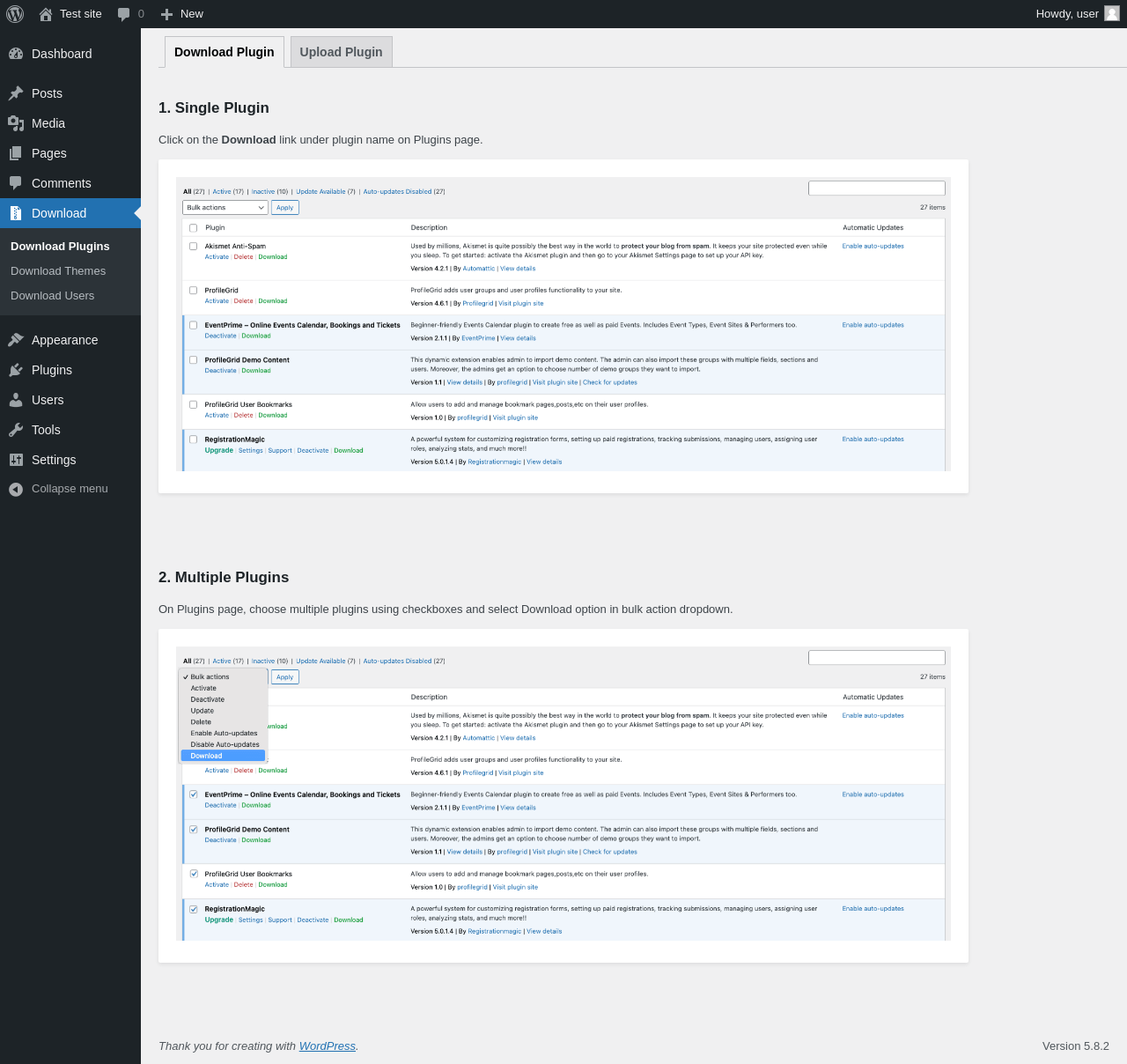The height and width of the screenshot is (1064, 1127).
Task: Open Dashboard via its gauge icon
Action: (16, 54)
